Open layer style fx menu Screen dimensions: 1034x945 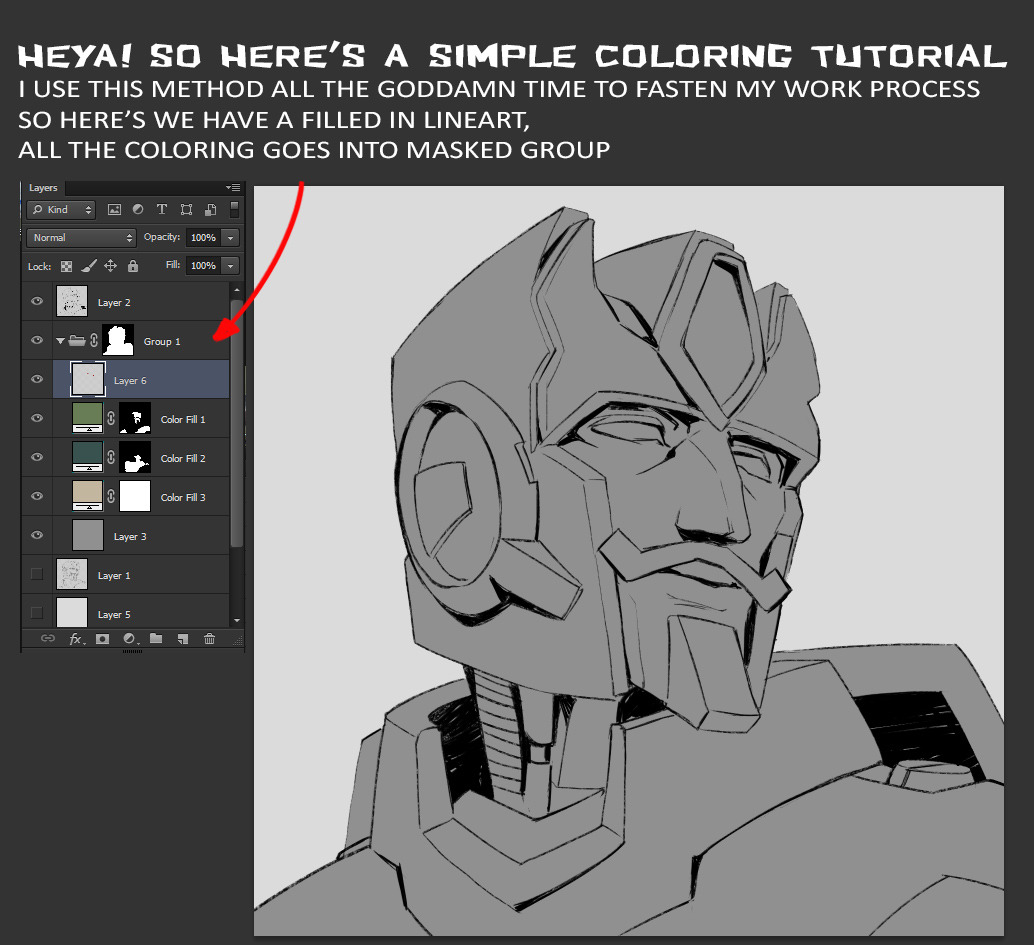[77, 638]
